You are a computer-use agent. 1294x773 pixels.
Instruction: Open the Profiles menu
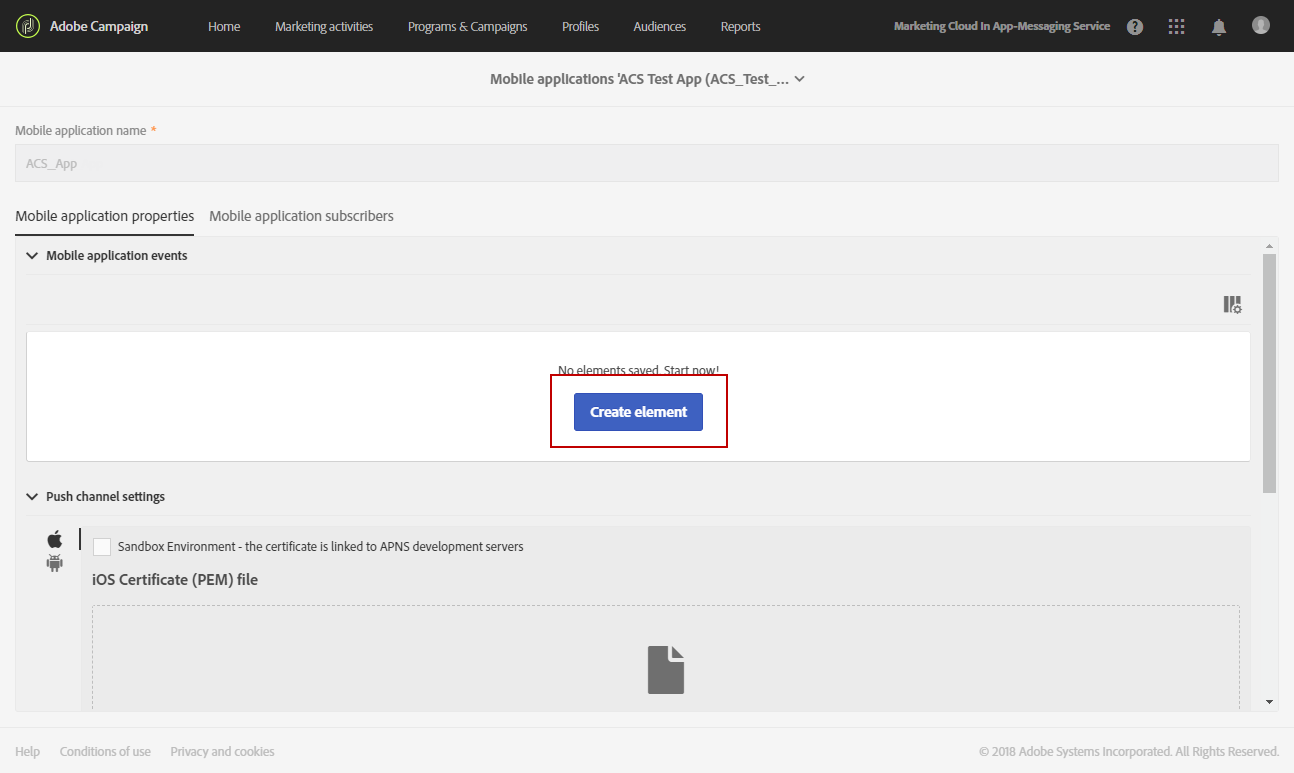pyautogui.click(x=581, y=27)
